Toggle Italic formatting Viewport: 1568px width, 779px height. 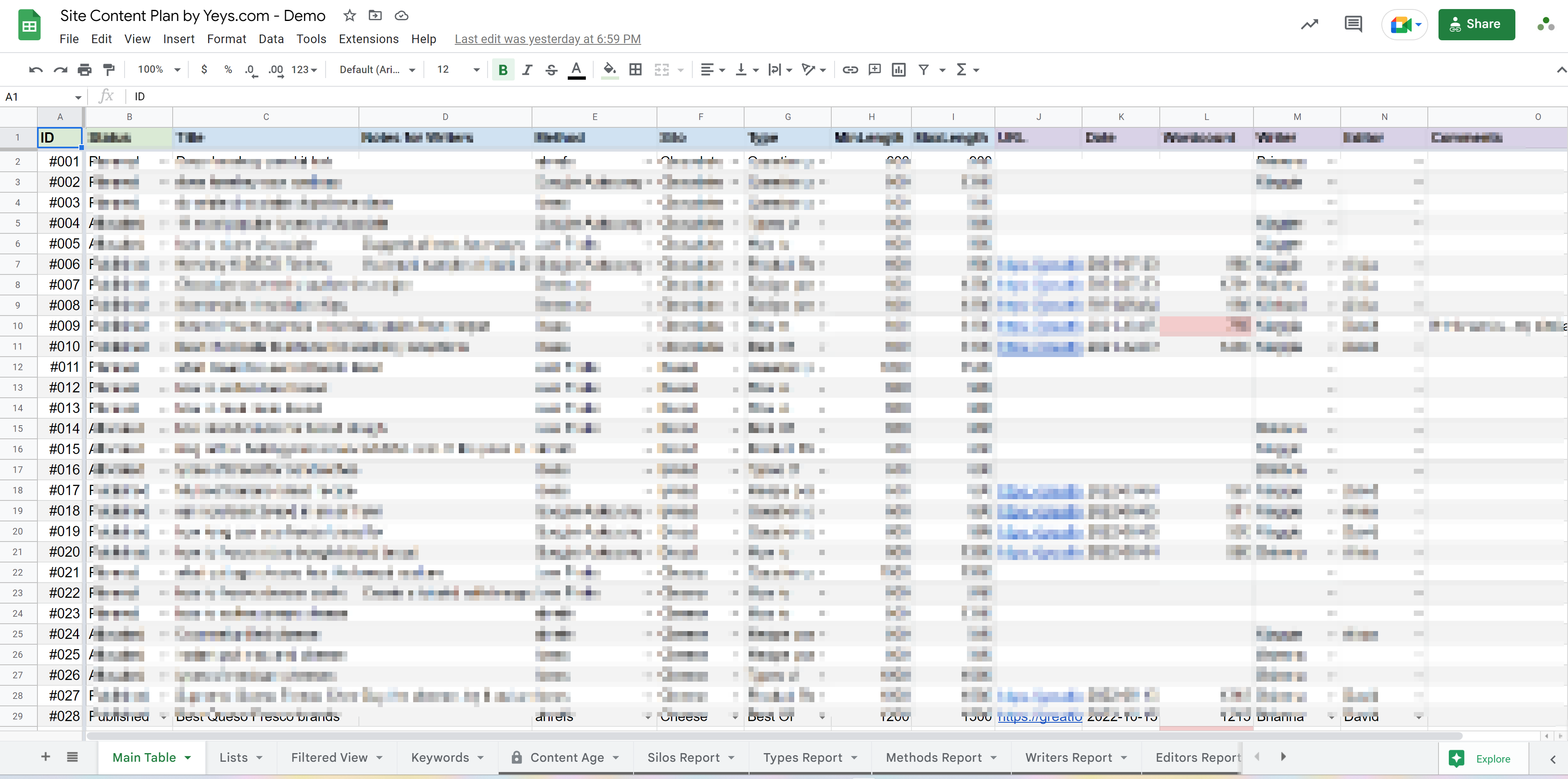527,70
